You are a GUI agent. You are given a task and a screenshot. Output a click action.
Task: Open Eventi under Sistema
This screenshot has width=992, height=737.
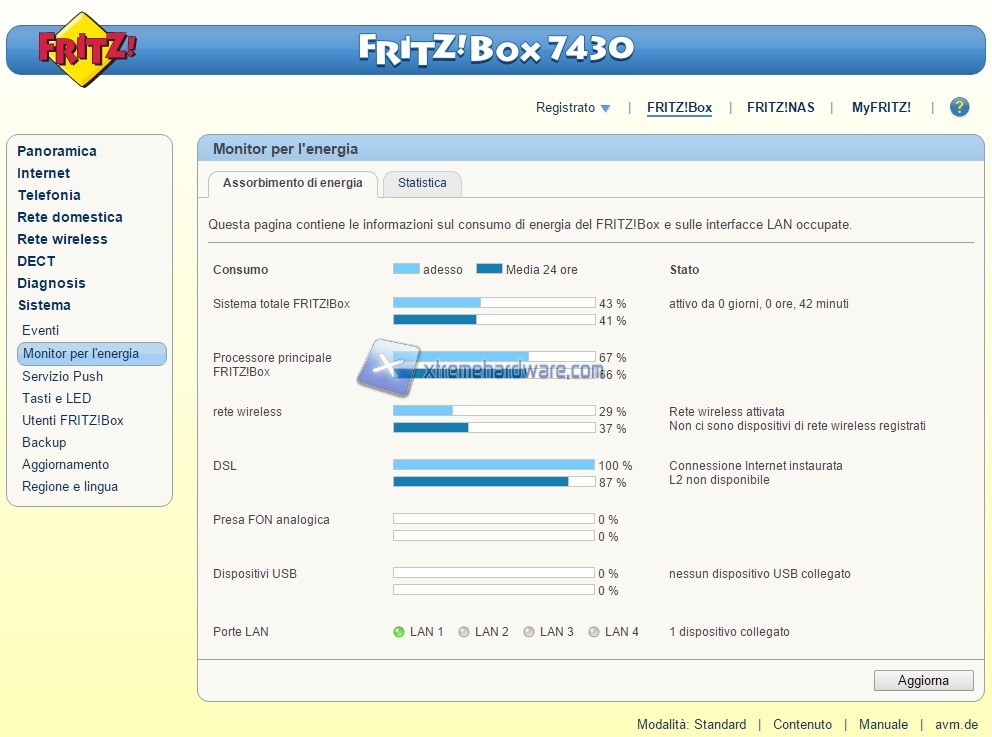[x=41, y=330]
